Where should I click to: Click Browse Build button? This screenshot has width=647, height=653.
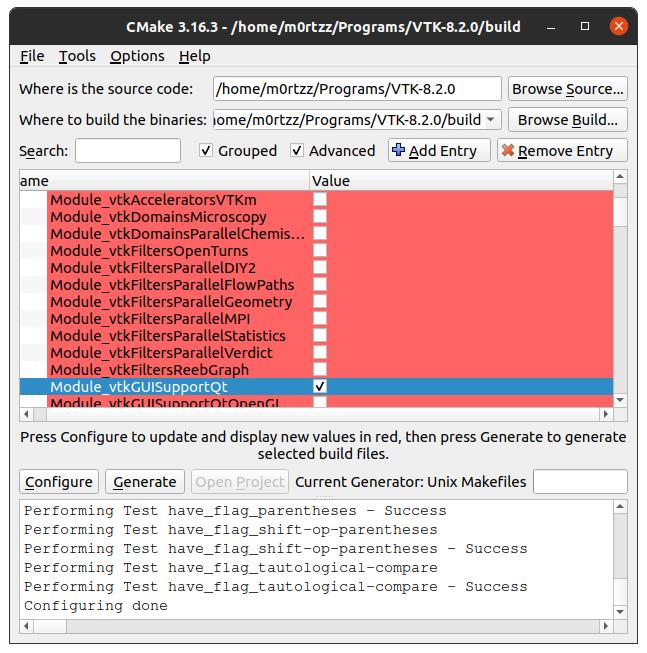click(x=567, y=120)
